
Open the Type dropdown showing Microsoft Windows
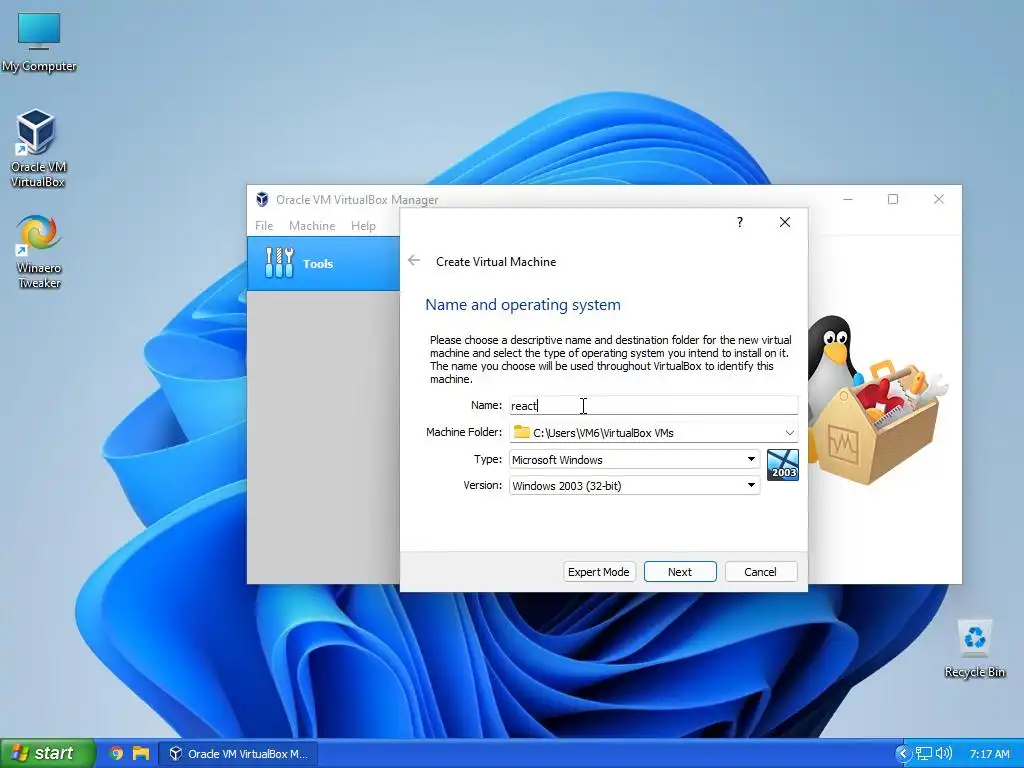634,460
